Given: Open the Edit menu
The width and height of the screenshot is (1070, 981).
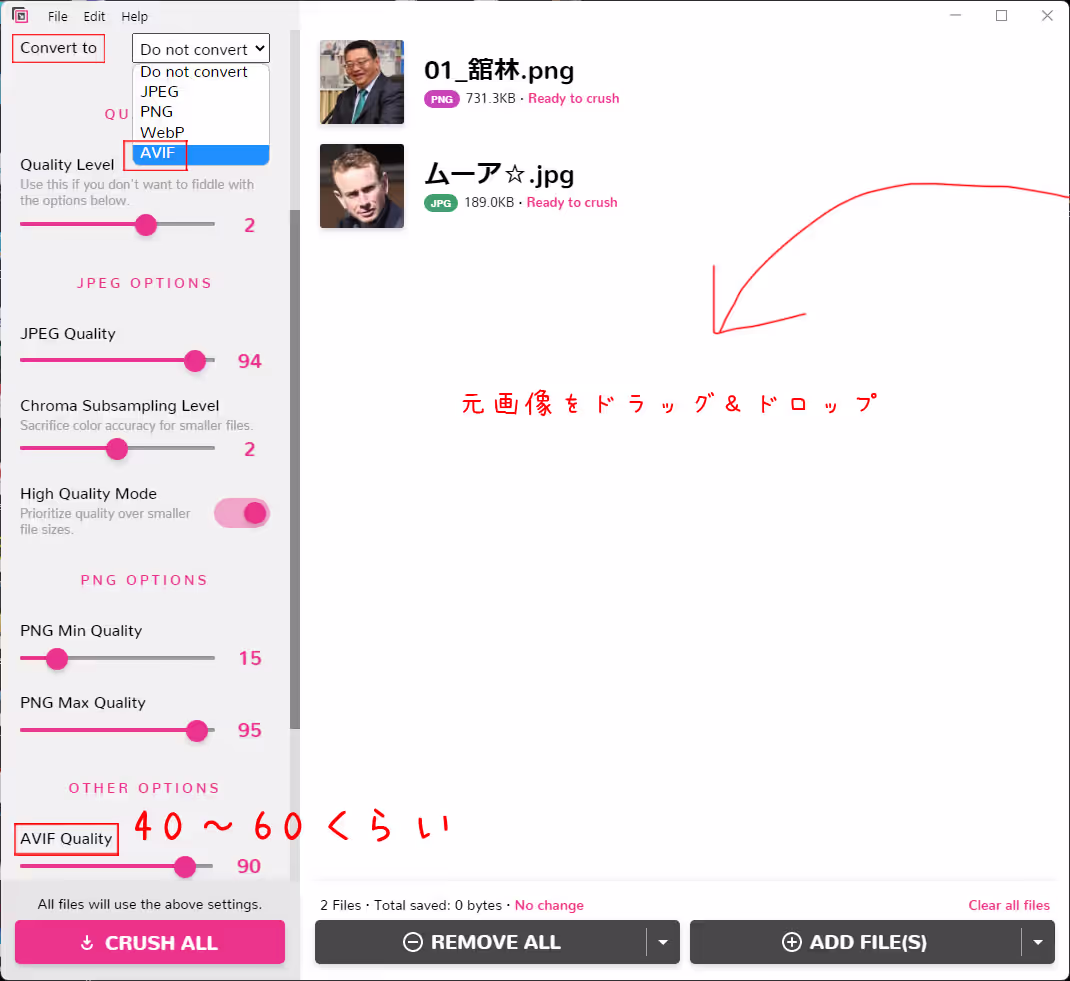Looking at the screenshot, I should 94,17.
